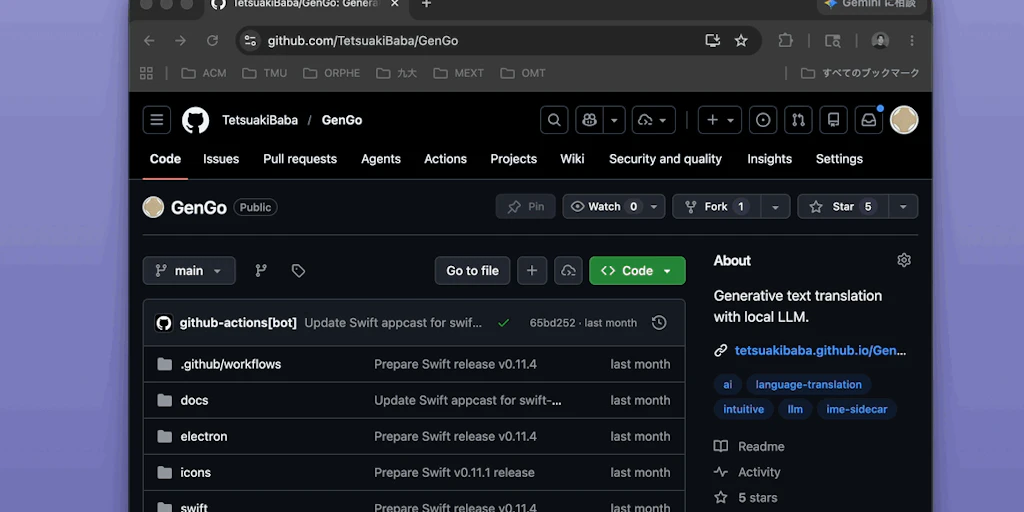Open commit 65bd252 hash link
This screenshot has width=1024, height=512.
552,323
